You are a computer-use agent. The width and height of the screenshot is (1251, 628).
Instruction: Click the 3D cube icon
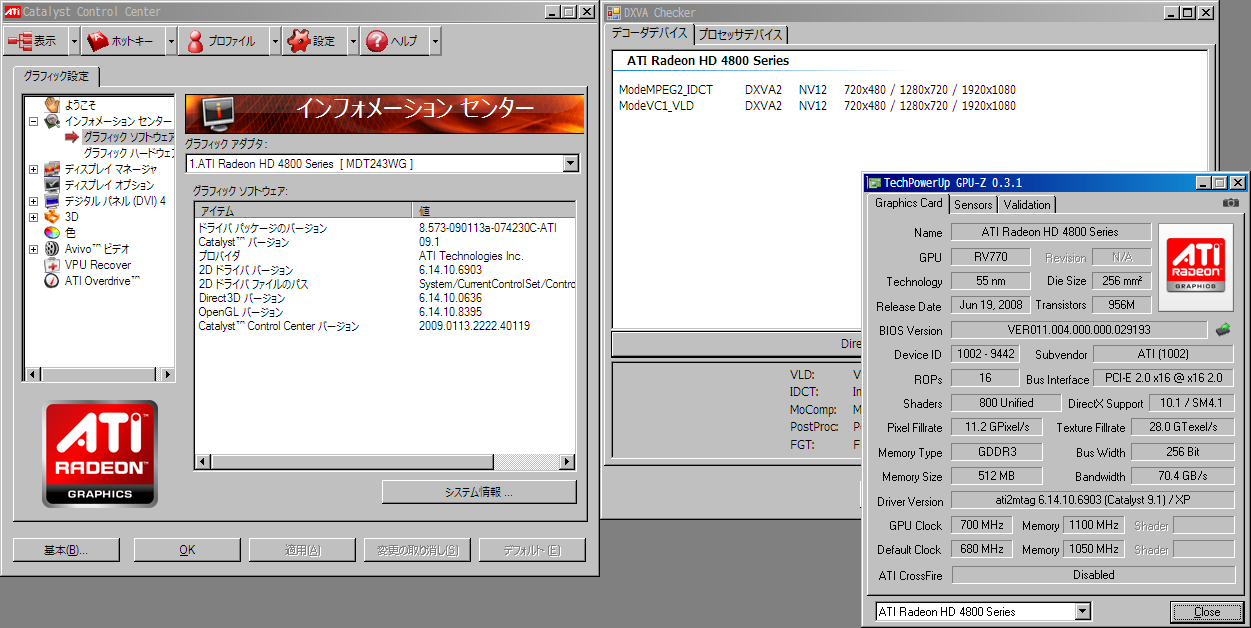(x=52, y=217)
